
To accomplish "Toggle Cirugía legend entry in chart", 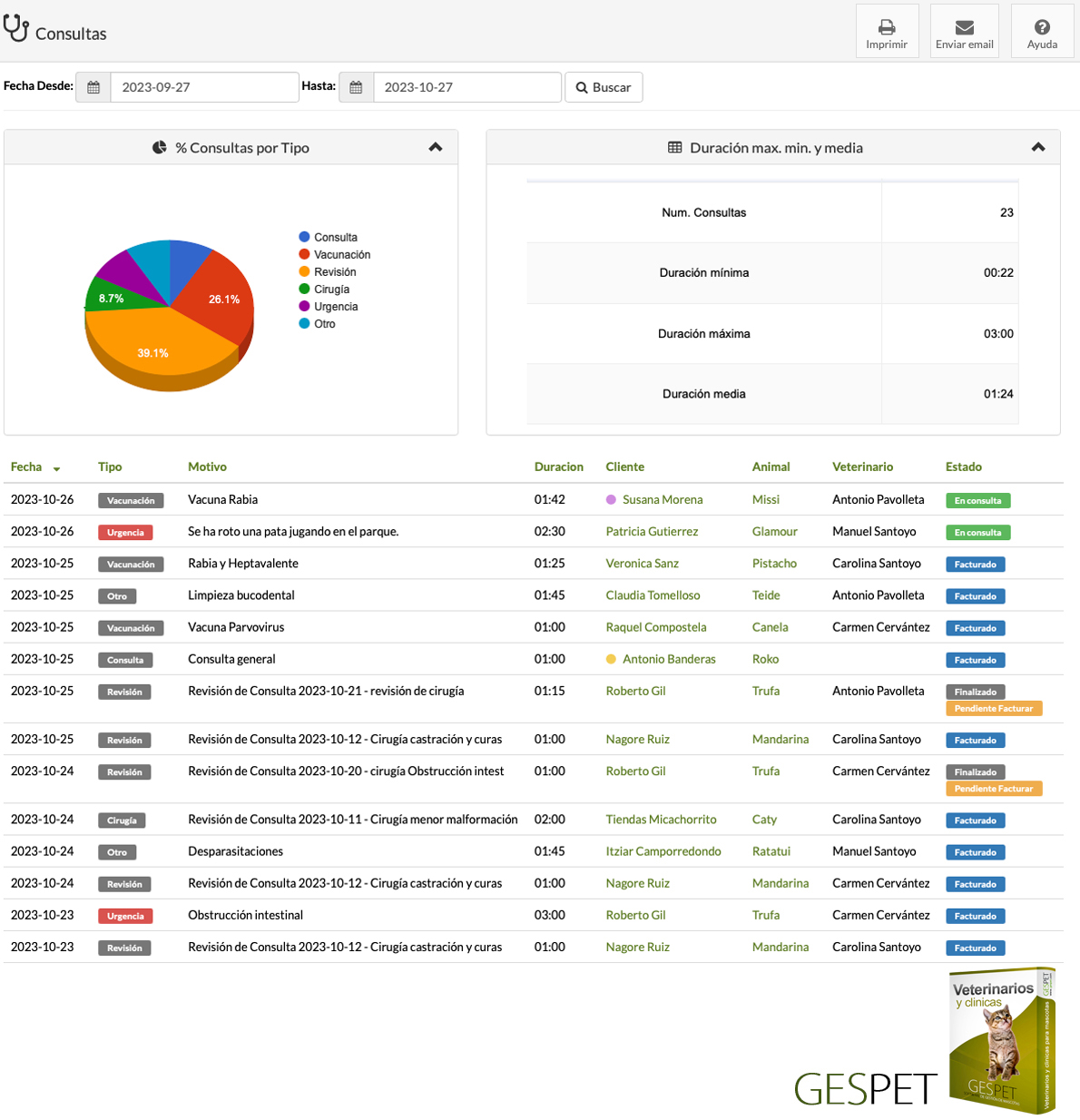I will pos(331,290).
